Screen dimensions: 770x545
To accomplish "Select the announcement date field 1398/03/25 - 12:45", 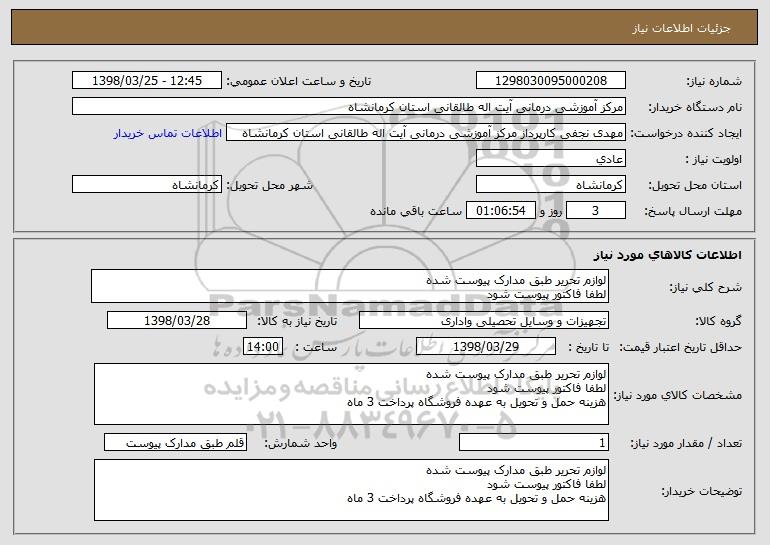I will (147, 80).
